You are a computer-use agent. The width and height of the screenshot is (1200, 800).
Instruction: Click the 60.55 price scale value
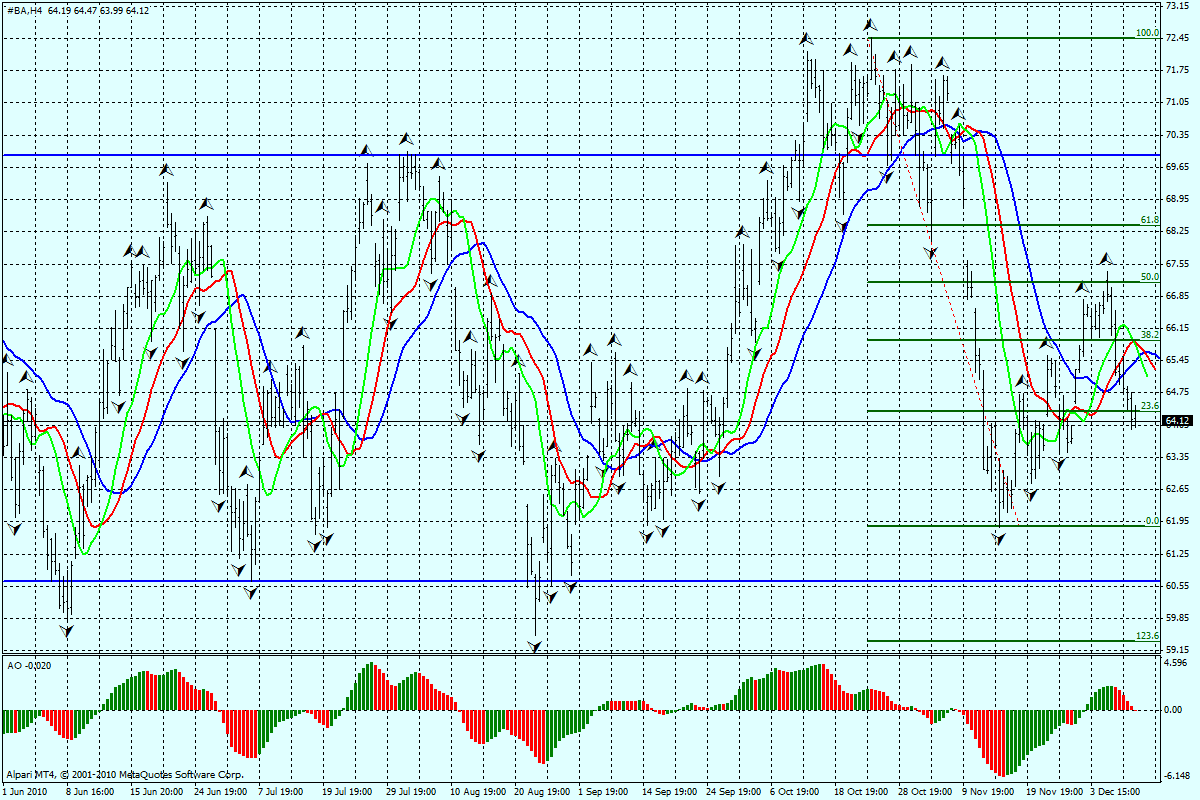coord(1178,586)
